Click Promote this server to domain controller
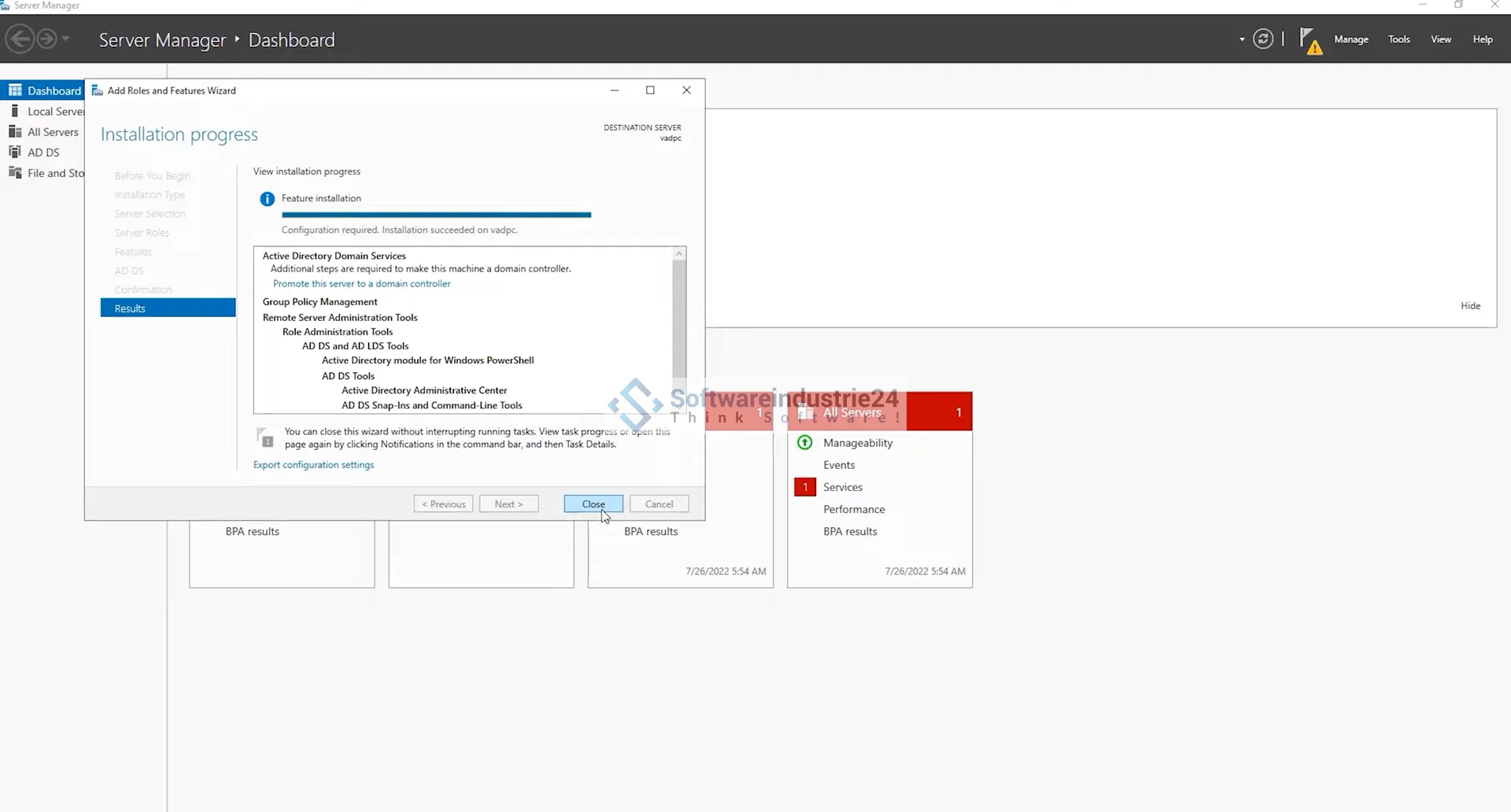 361,284
